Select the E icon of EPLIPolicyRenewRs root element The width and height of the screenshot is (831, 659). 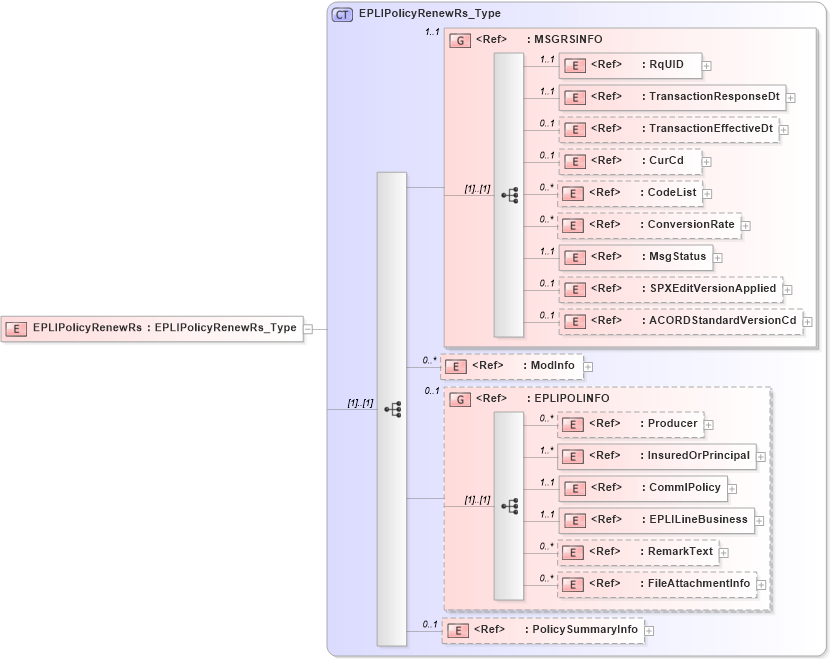(x=16, y=328)
